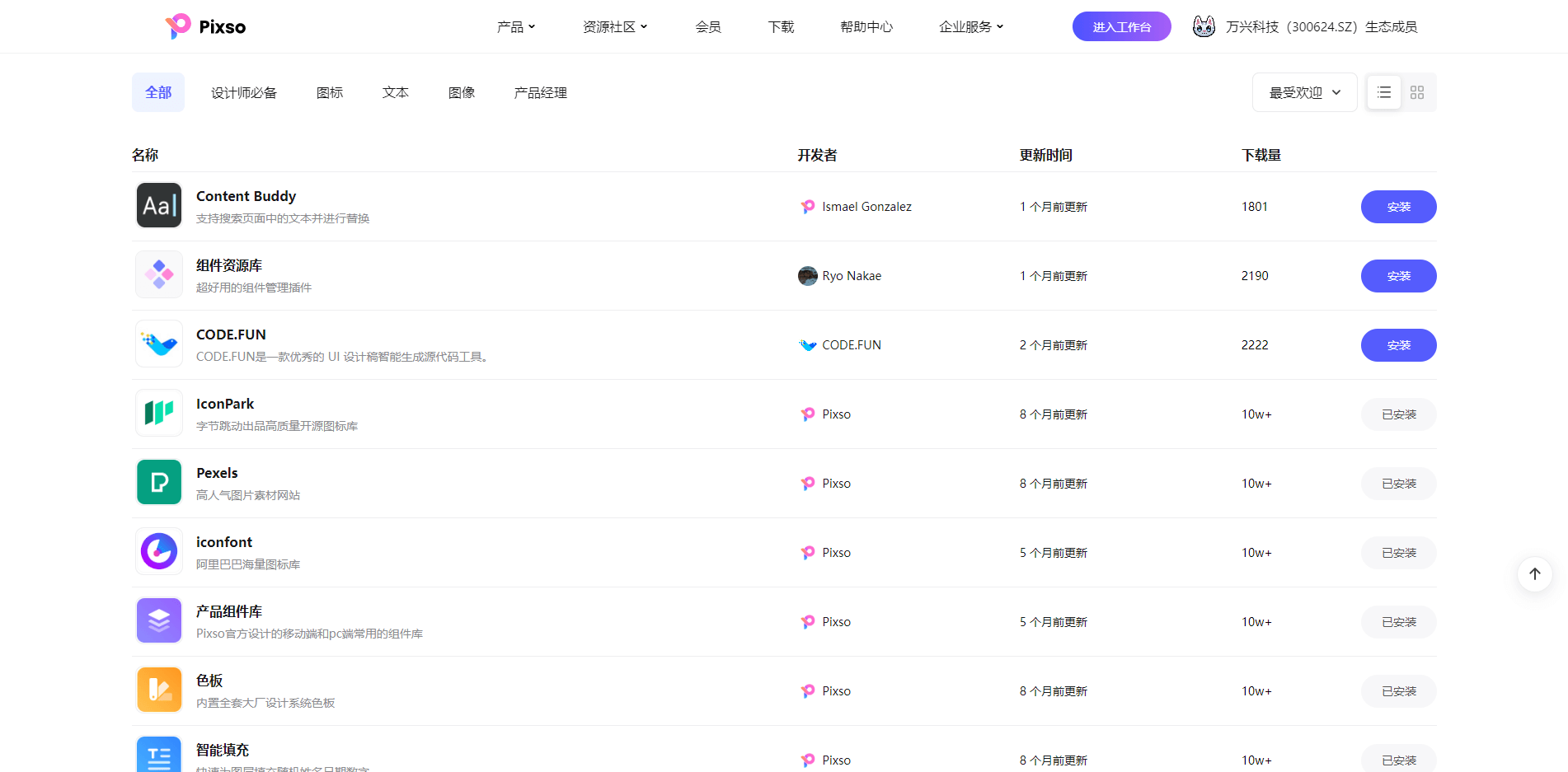Click description 字节跳动出品高质量开源图标库
This screenshot has width=1568, height=772.
(277, 426)
